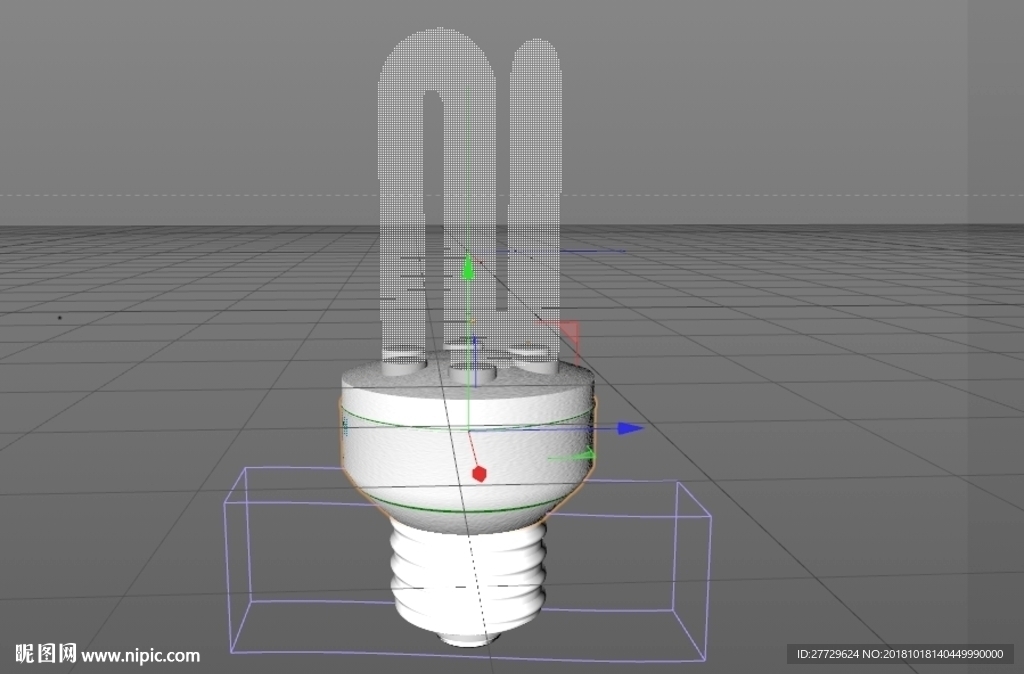This screenshot has width=1024, height=674.
Task: Click the bottom metal contact tip of the bulb
Action: tap(466, 637)
